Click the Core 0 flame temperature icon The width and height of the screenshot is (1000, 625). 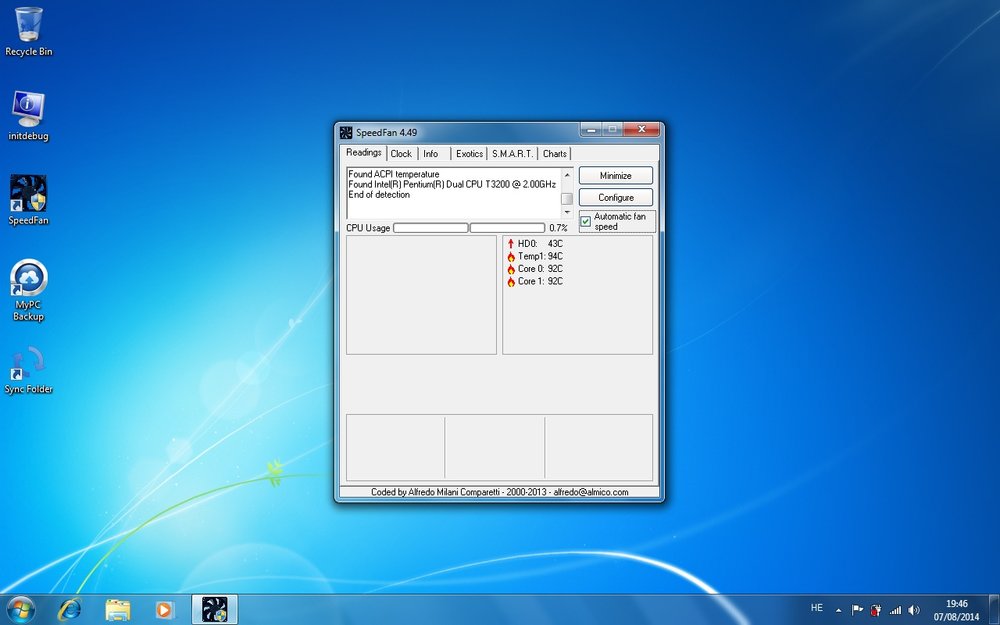point(511,269)
